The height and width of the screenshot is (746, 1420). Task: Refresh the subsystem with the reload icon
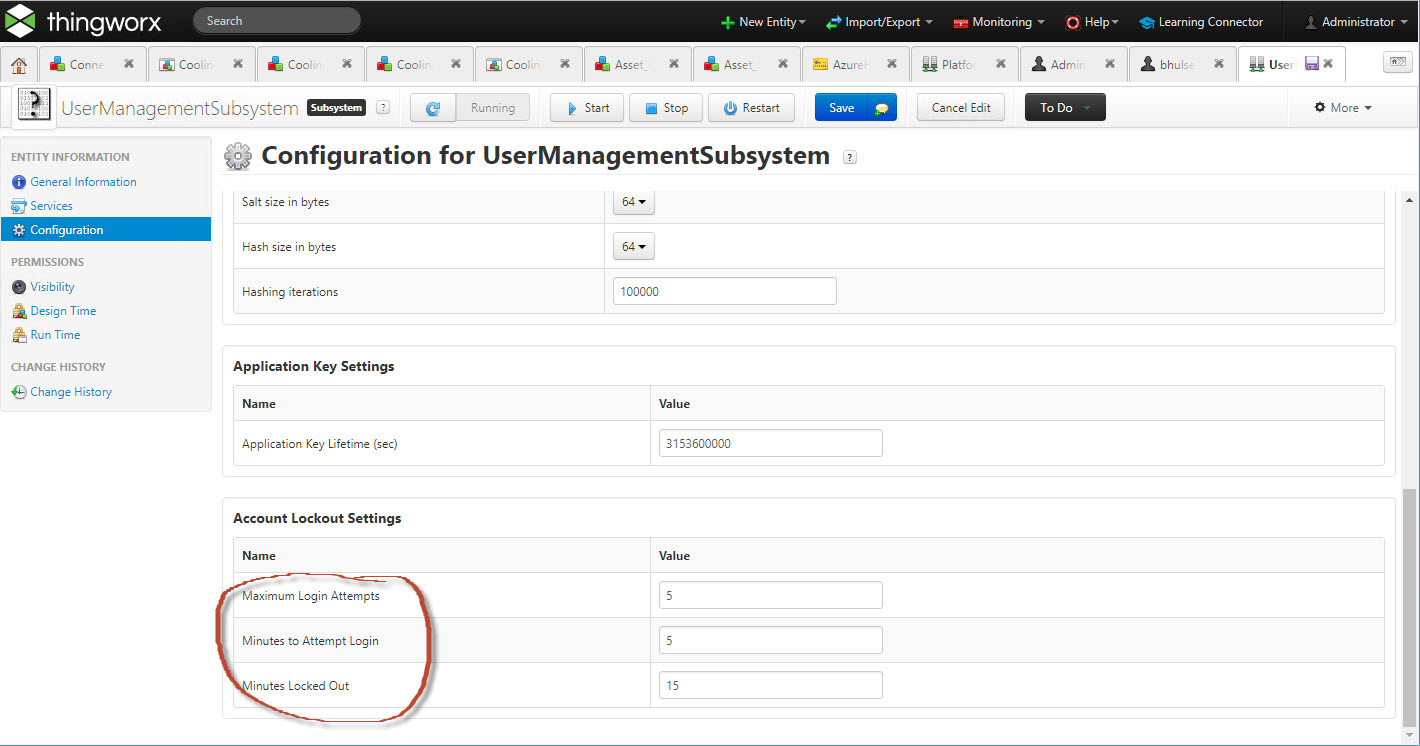click(x=432, y=107)
